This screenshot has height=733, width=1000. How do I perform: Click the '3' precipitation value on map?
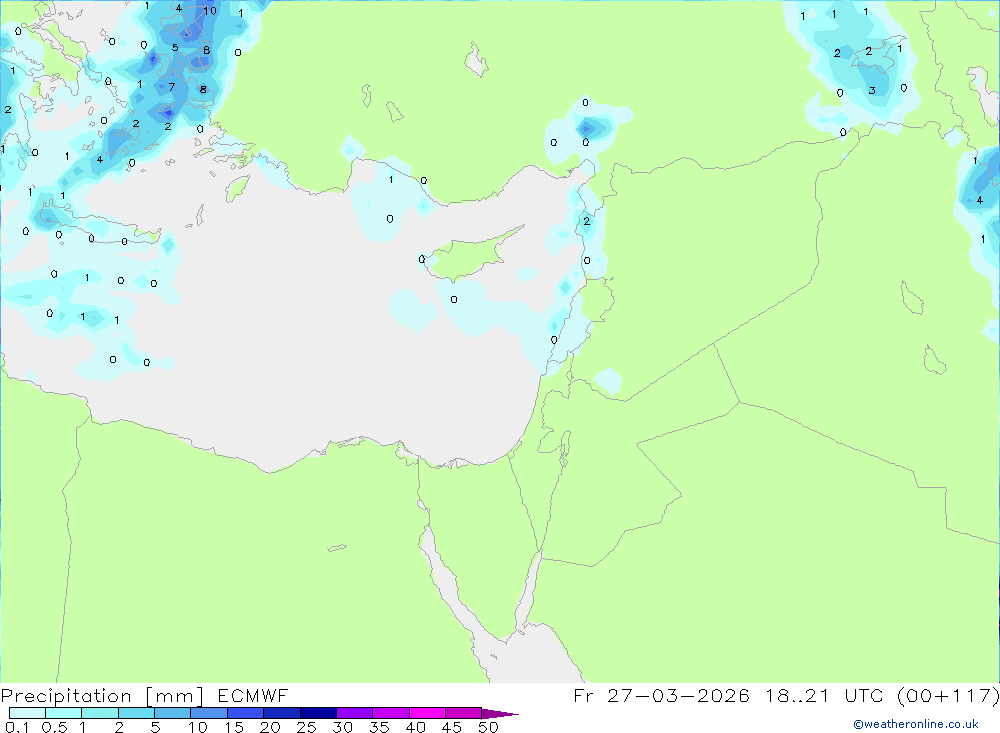[872, 91]
